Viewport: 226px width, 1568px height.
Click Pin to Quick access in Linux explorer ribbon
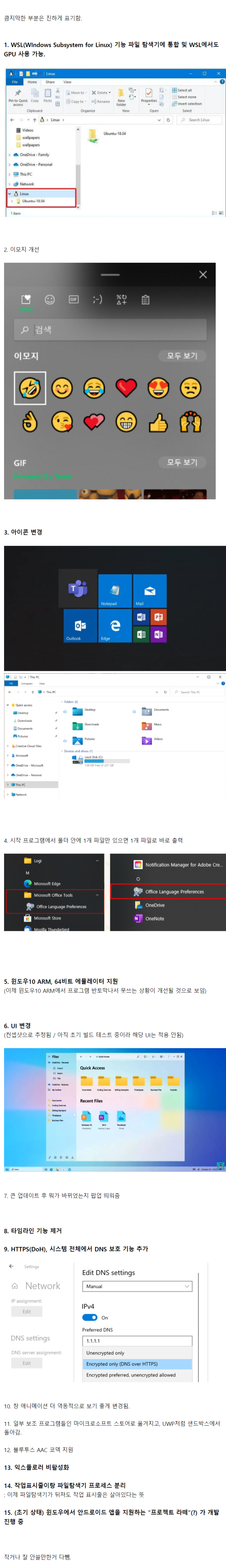[18, 97]
